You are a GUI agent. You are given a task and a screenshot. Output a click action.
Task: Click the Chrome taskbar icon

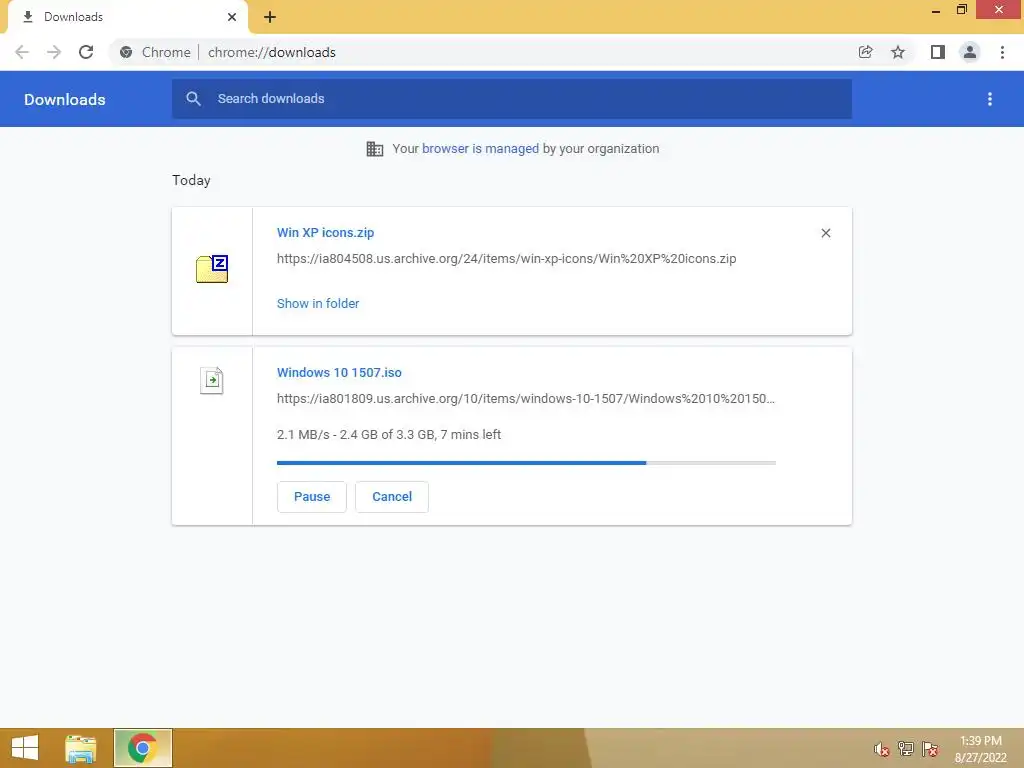point(143,748)
